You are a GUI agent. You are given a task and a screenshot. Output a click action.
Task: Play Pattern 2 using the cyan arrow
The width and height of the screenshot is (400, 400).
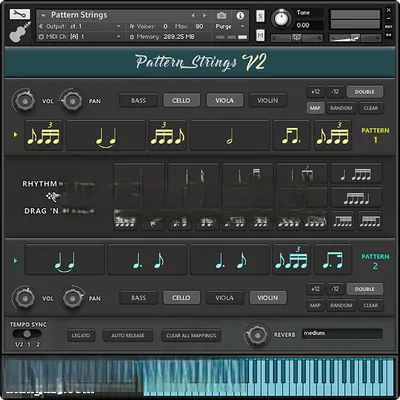tap(15, 260)
